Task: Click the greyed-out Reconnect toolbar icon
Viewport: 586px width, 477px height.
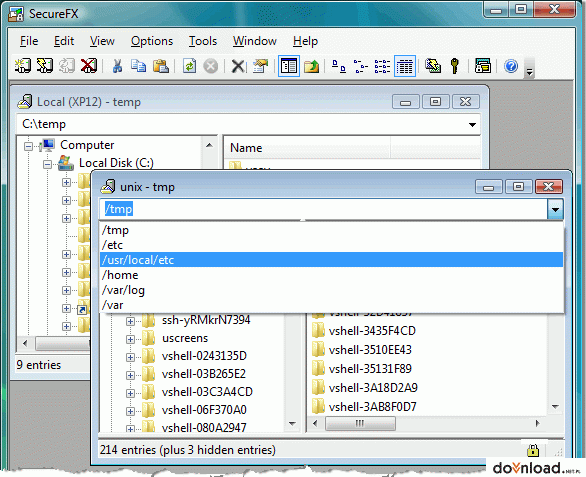Action: tap(67, 66)
